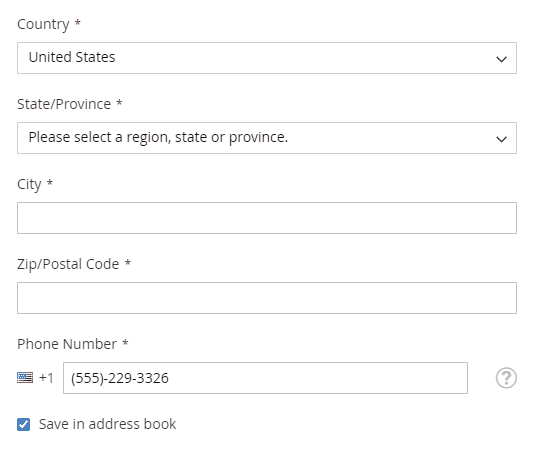Click the 'Country' field label
Viewport: 543px width, 449px height.
click(43, 25)
